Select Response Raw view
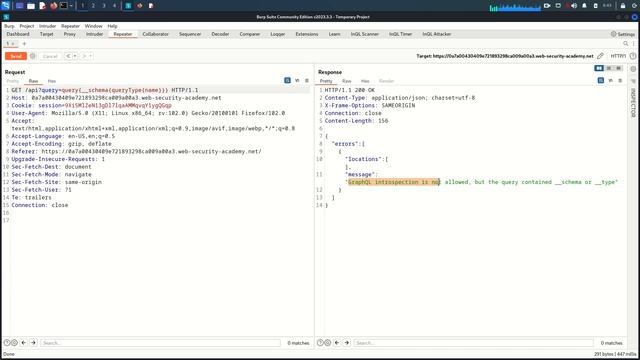This screenshot has height=360, width=640. click(x=347, y=81)
